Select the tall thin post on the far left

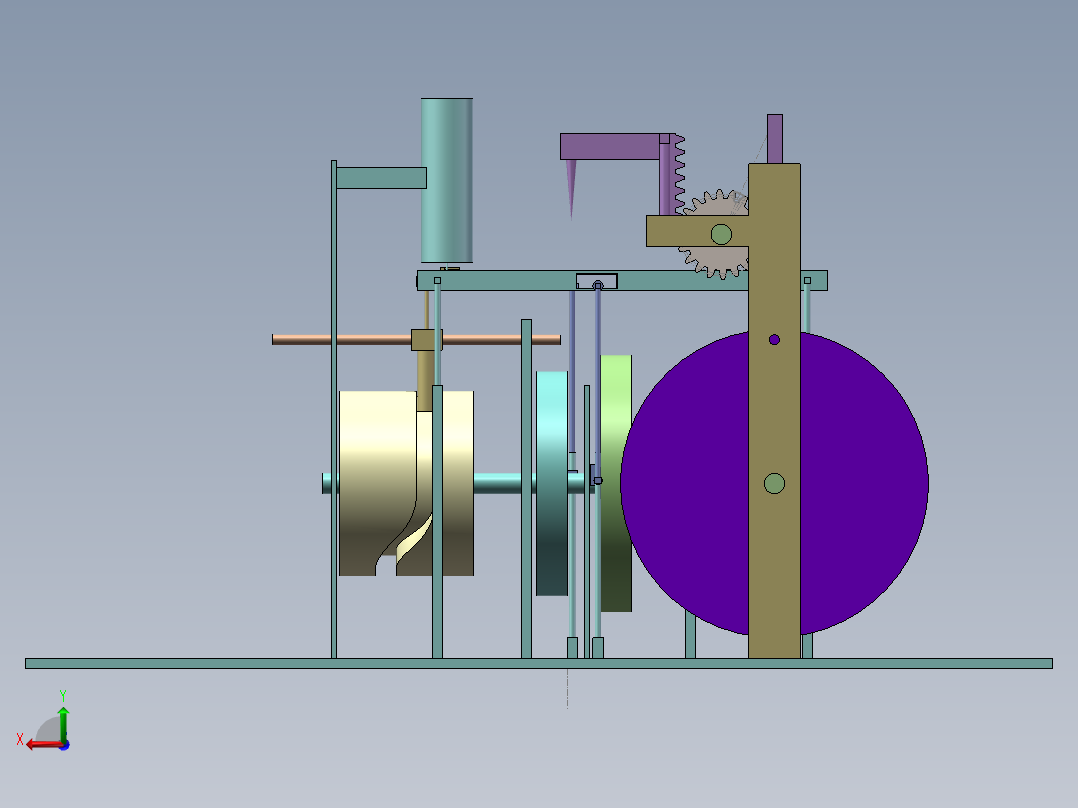click(x=334, y=409)
